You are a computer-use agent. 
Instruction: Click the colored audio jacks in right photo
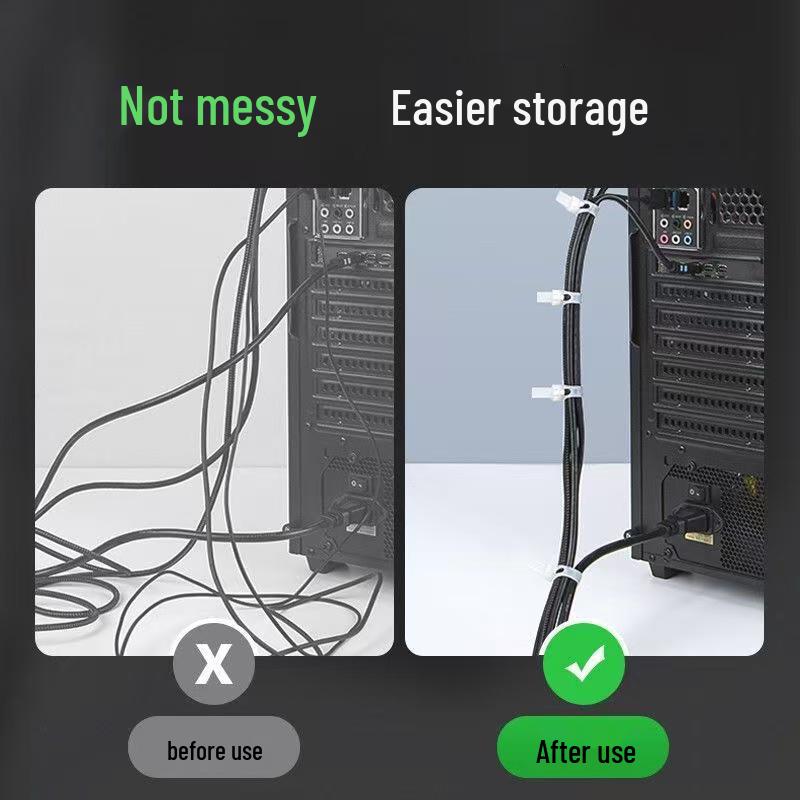(x=676, y=231)
